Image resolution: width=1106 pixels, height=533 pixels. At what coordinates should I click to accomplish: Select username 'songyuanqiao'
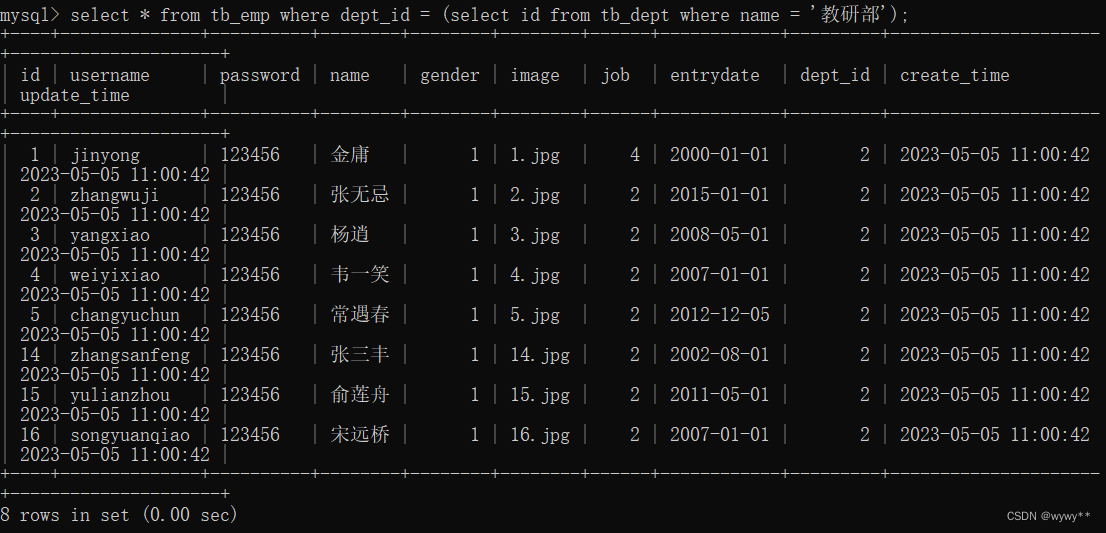(x=130, y=435)
